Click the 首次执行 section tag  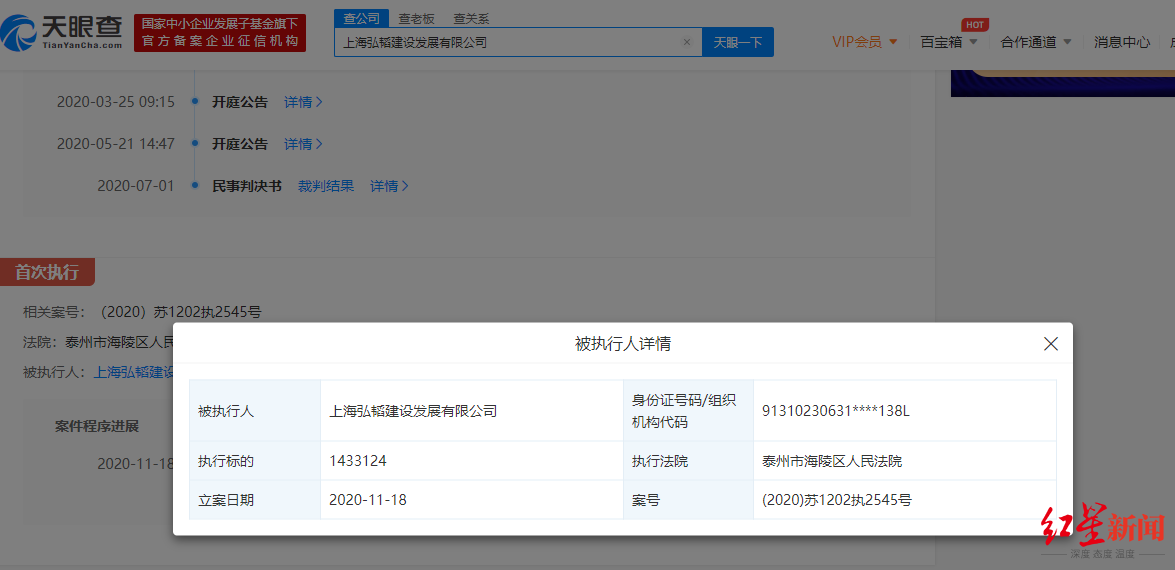(x=47, y=272)
